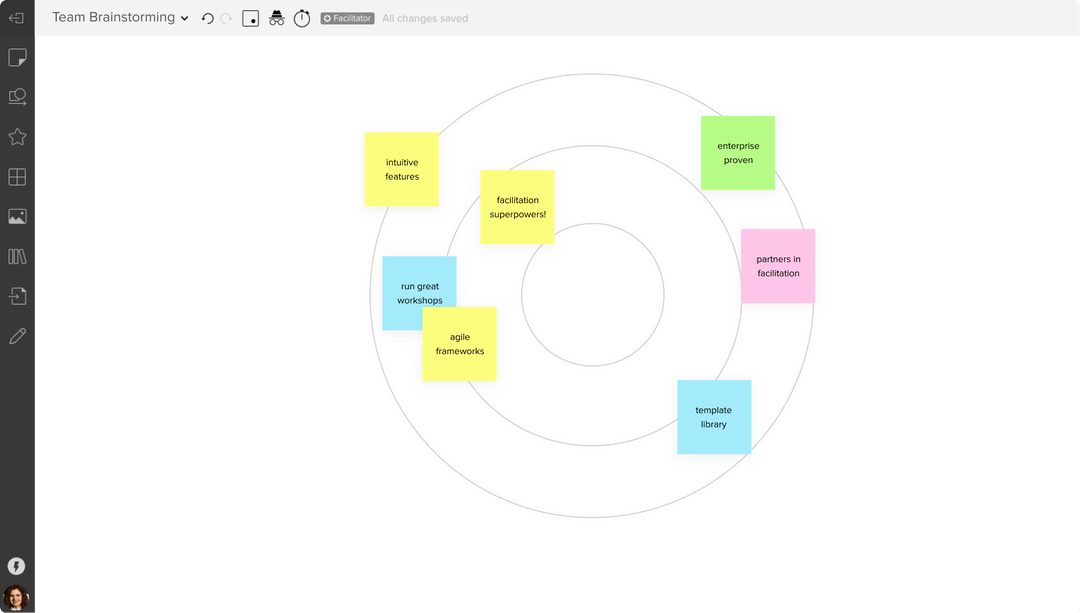Open the timer stopwatch icon

[302, 19]
